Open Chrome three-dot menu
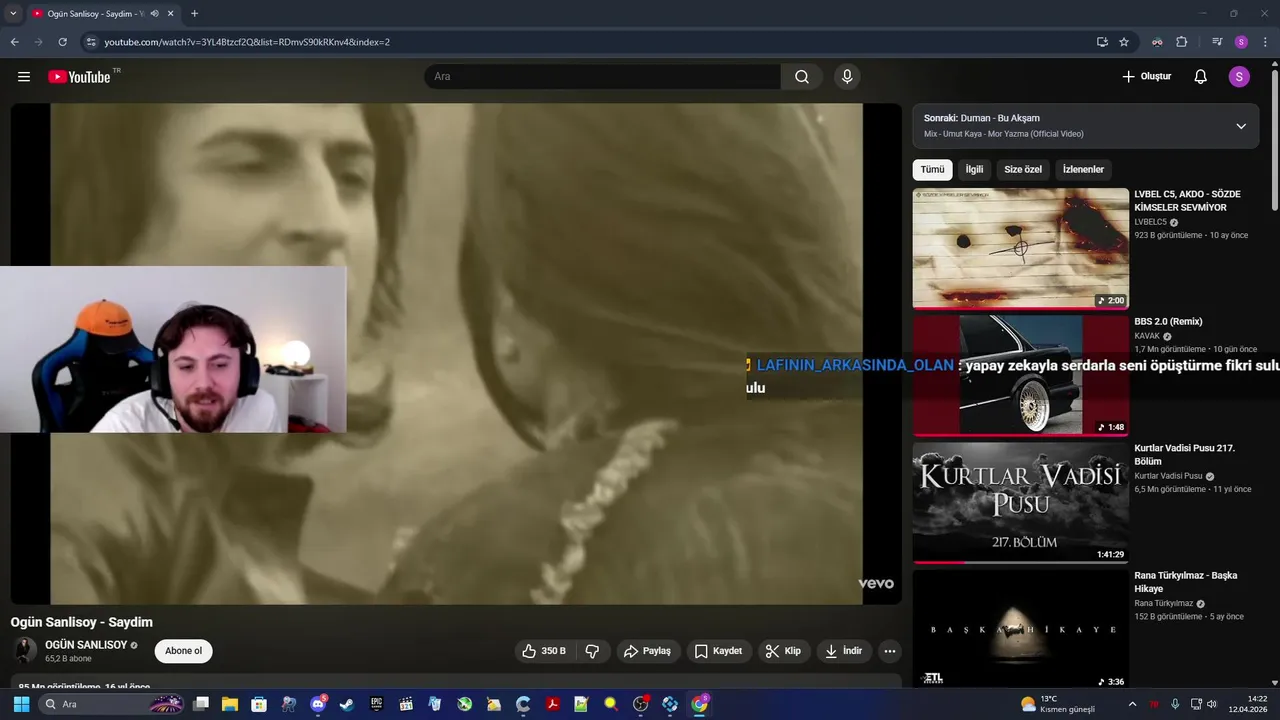 [1265, 42]
